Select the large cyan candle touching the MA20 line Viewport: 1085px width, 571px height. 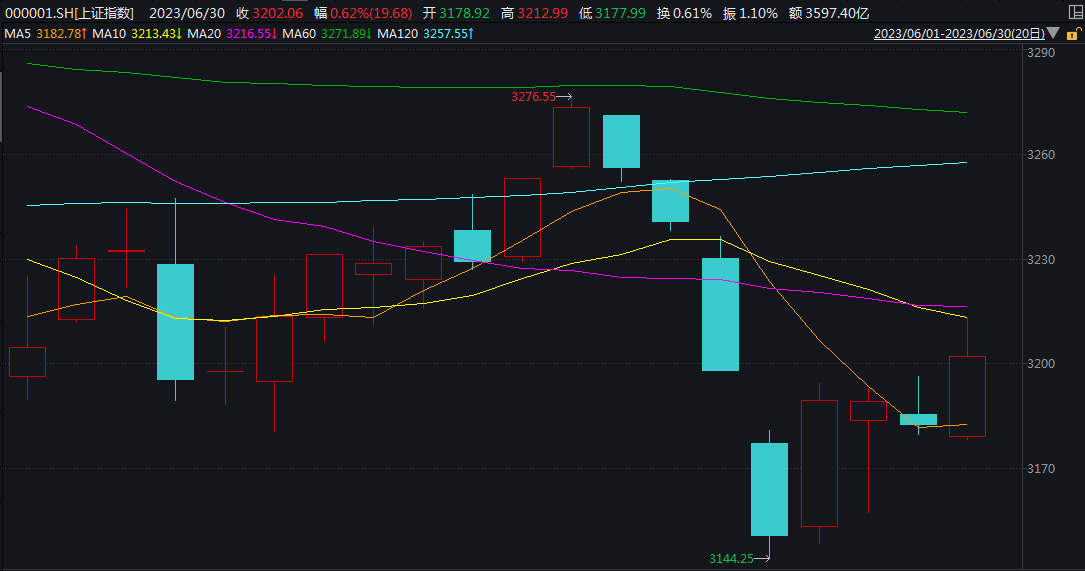[x=720, y=314]
